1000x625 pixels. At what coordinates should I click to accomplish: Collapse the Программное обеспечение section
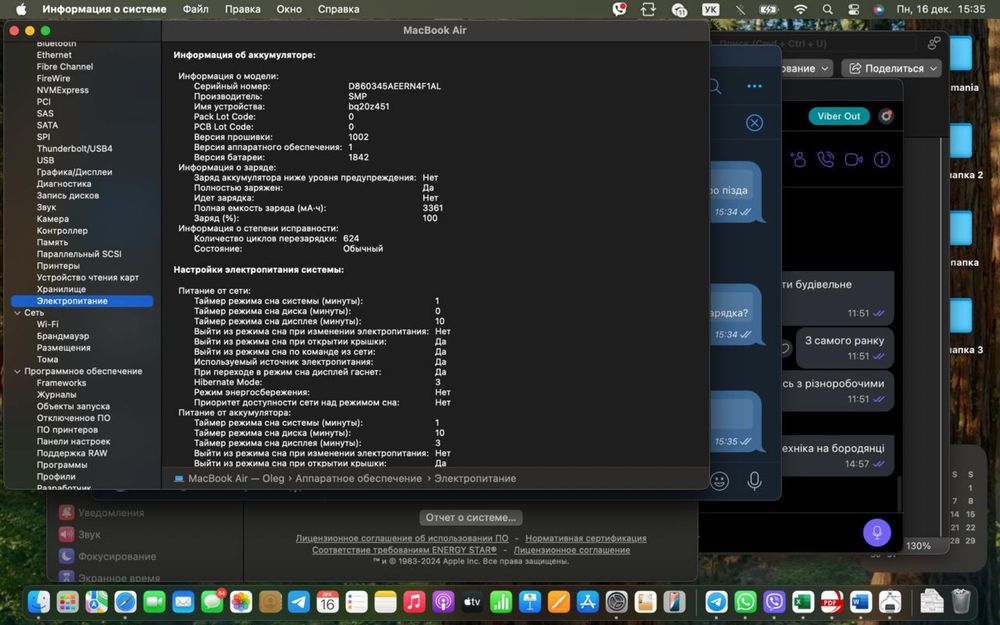(x=17, y=371)
